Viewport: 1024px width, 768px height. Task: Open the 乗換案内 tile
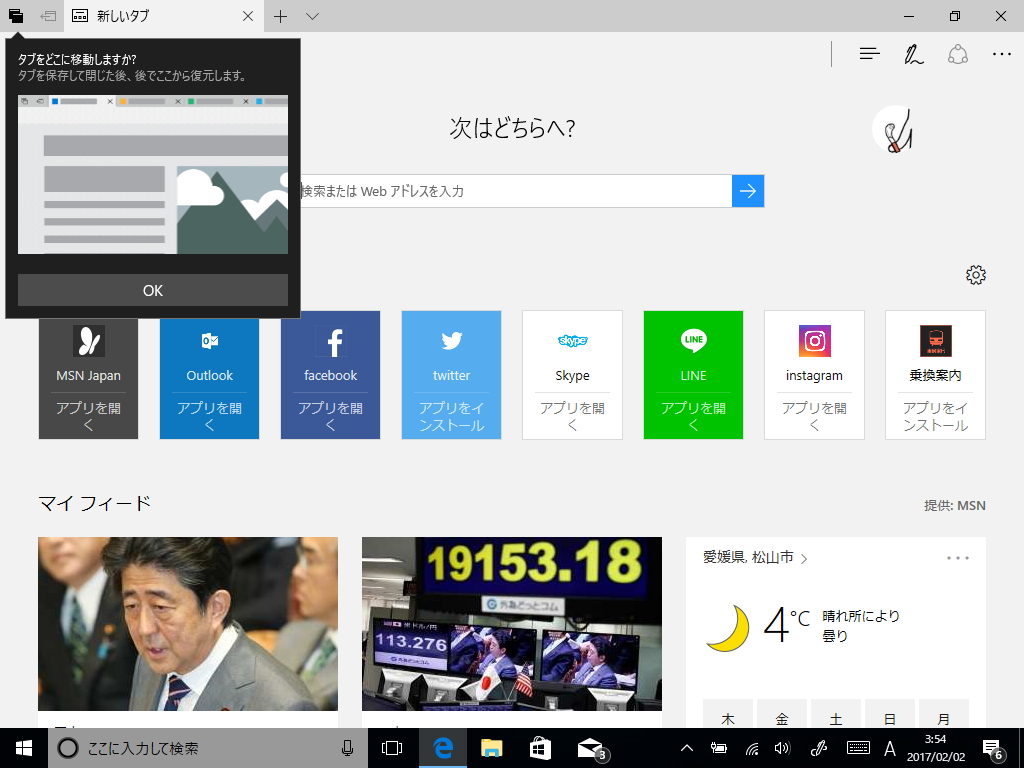tap(935, 376)
